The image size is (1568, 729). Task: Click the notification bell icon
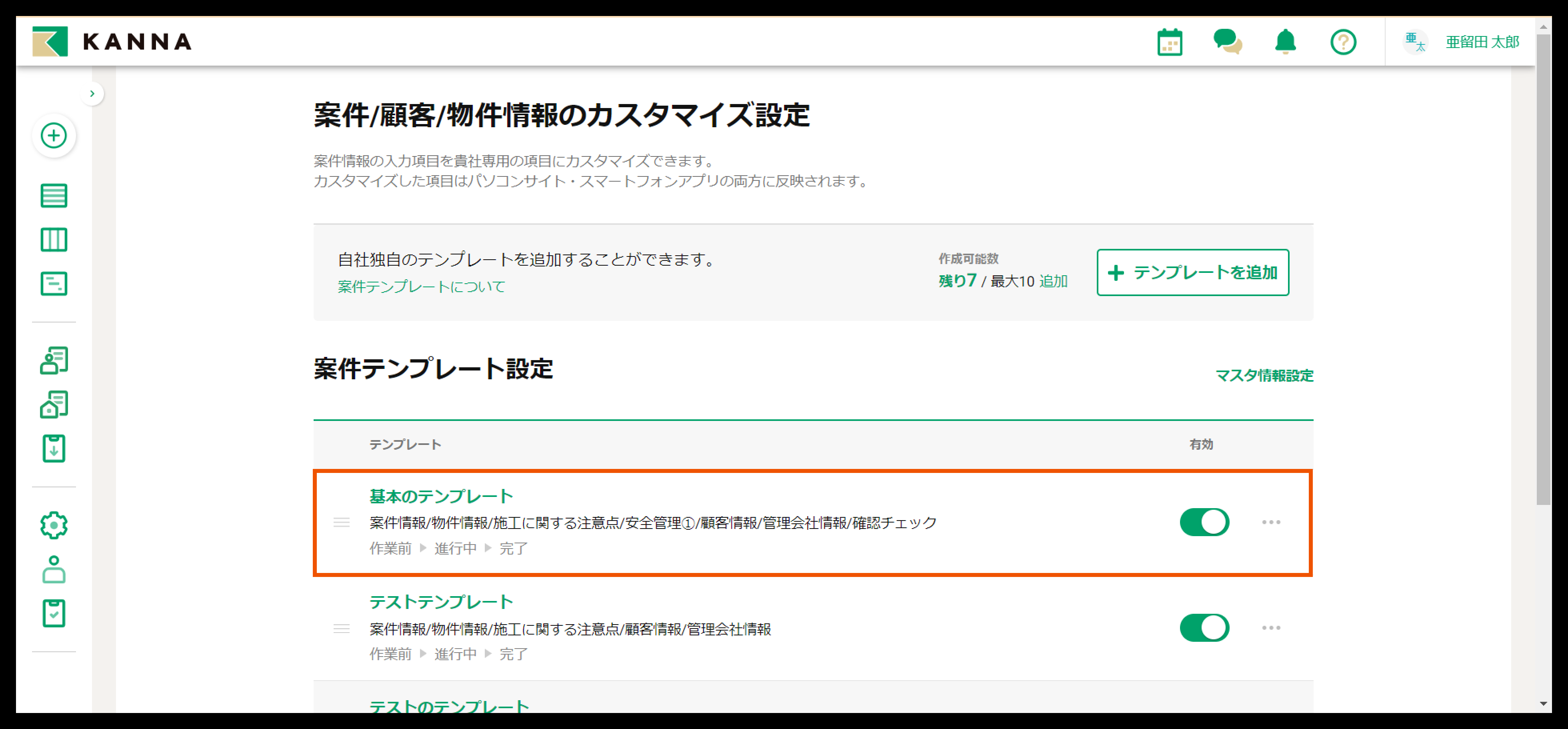pos(1285,42)
